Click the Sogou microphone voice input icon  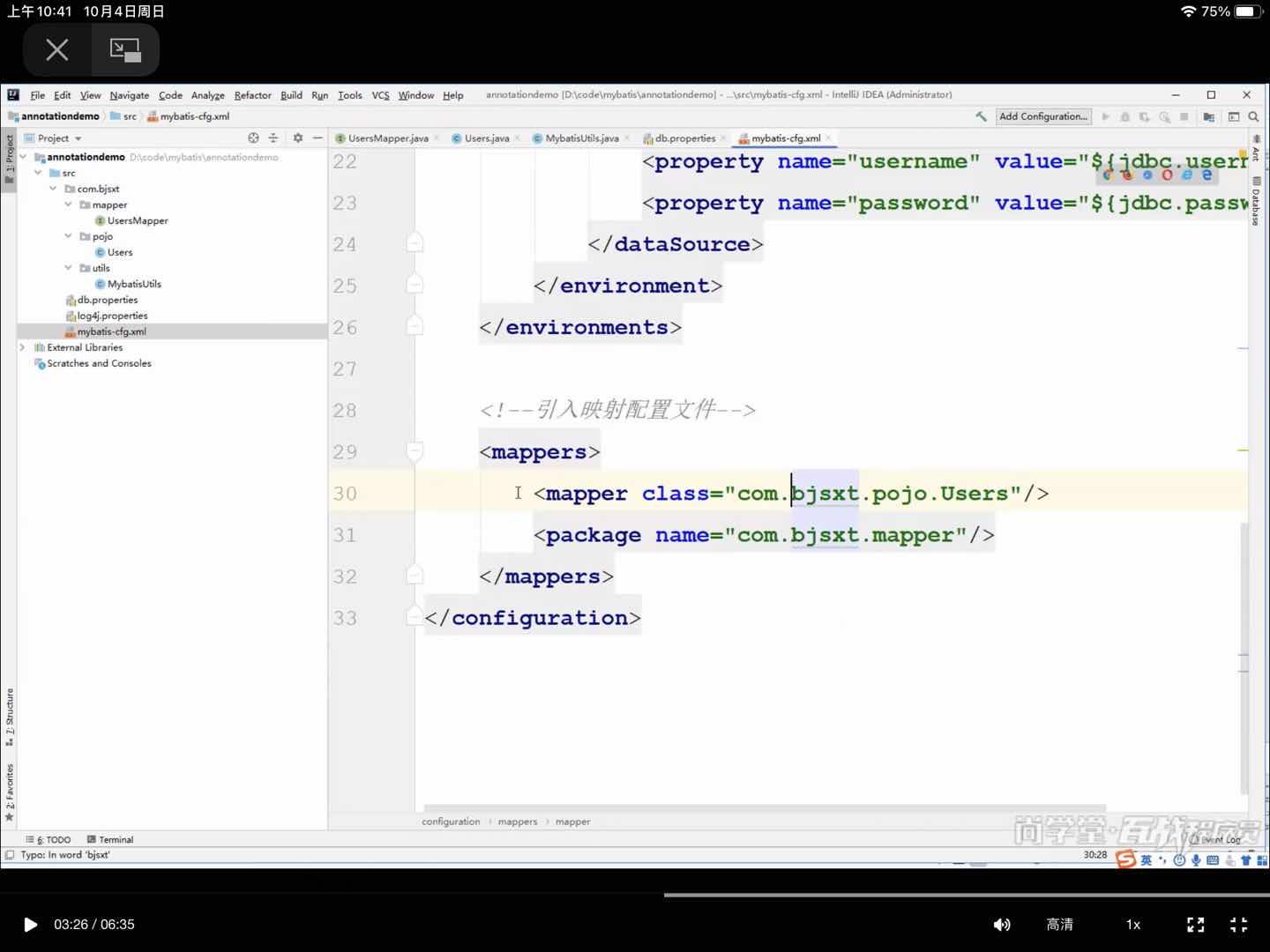coord(1196,860)
